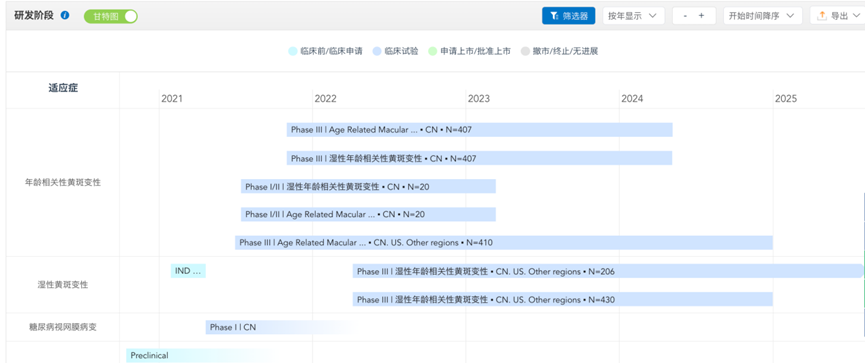Viewport: 865px width, 363px height.
Task: Click the 2022 year label
Action: point(325,99)
